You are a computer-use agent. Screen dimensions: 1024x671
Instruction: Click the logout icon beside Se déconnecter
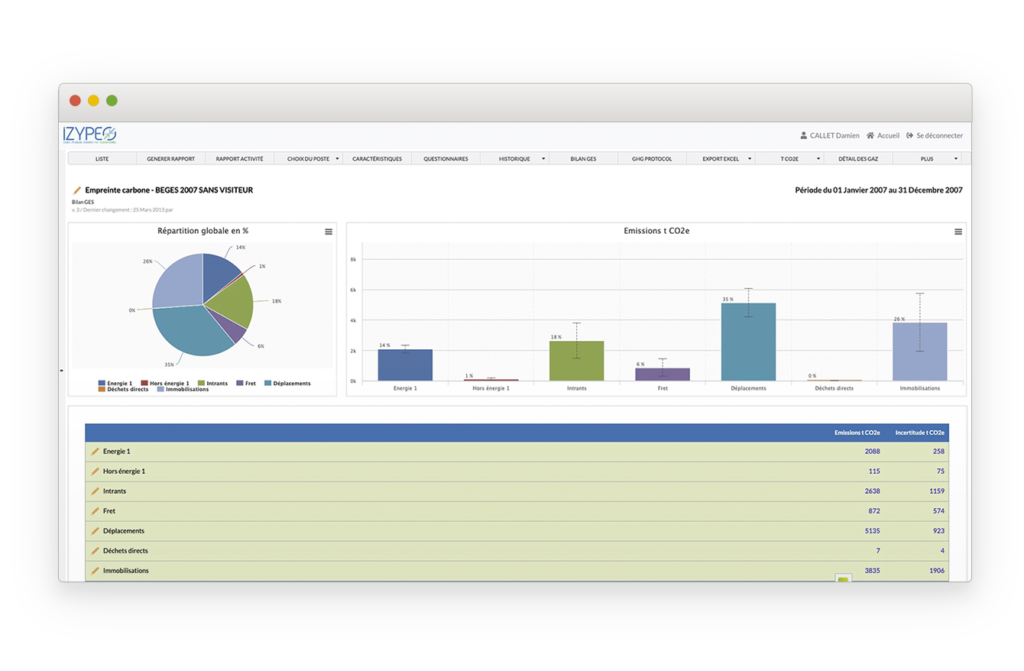pyautogui.click(x=910, y=136)
